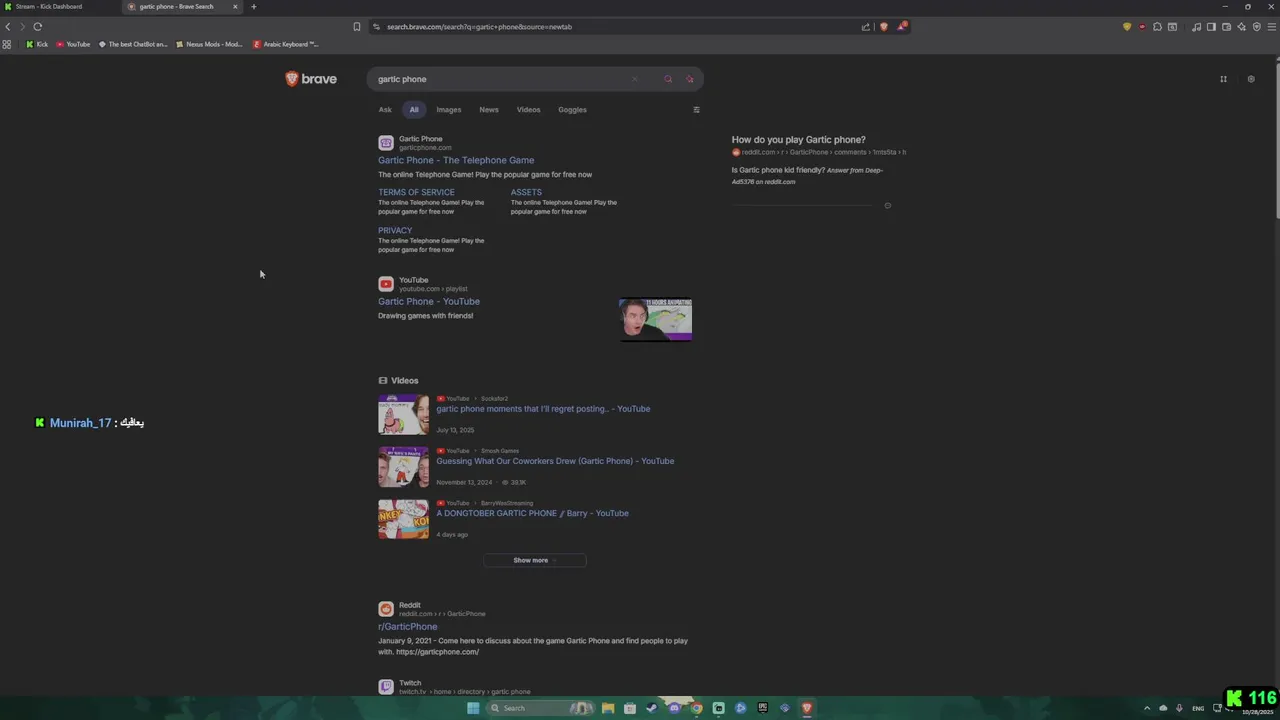
Task: Open Gartic Phone - YouTube playlist result
Action: (x=429, y=301)
